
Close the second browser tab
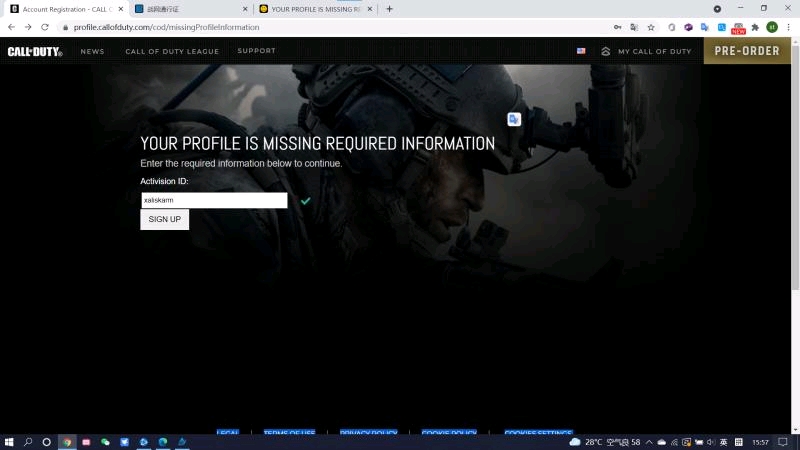click(x=245, y=9)
